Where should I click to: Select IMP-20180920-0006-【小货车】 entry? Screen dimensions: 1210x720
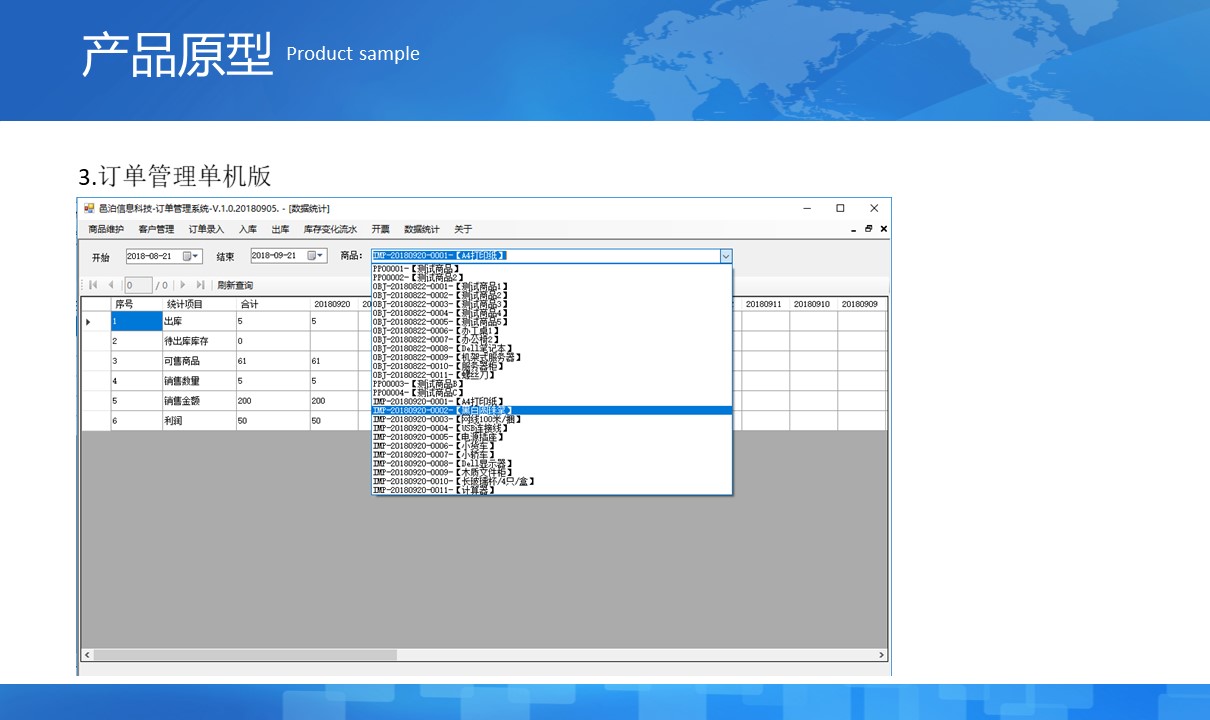pos(552,446)
